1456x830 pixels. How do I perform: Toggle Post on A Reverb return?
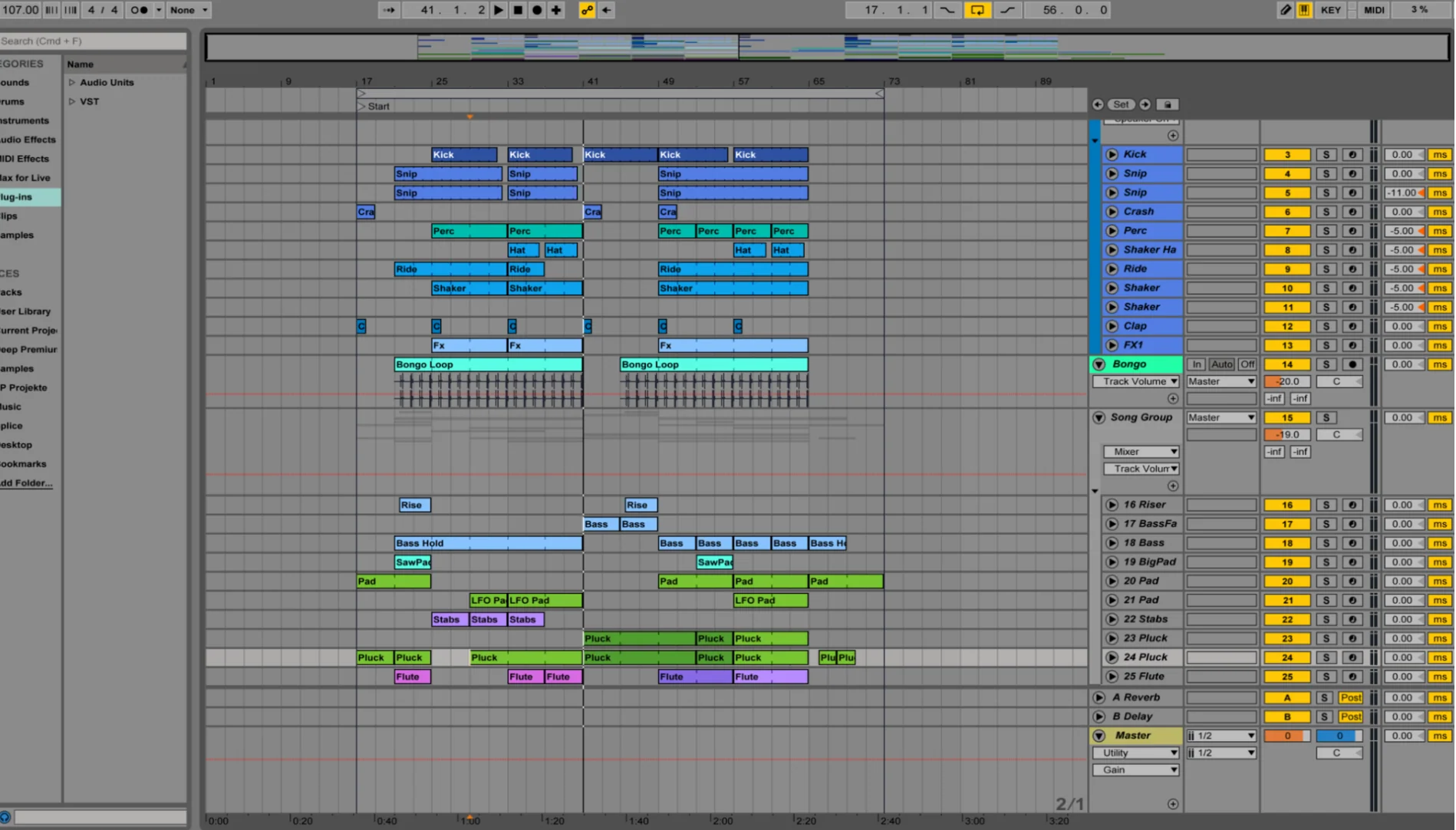click(x=1350, y=697)
